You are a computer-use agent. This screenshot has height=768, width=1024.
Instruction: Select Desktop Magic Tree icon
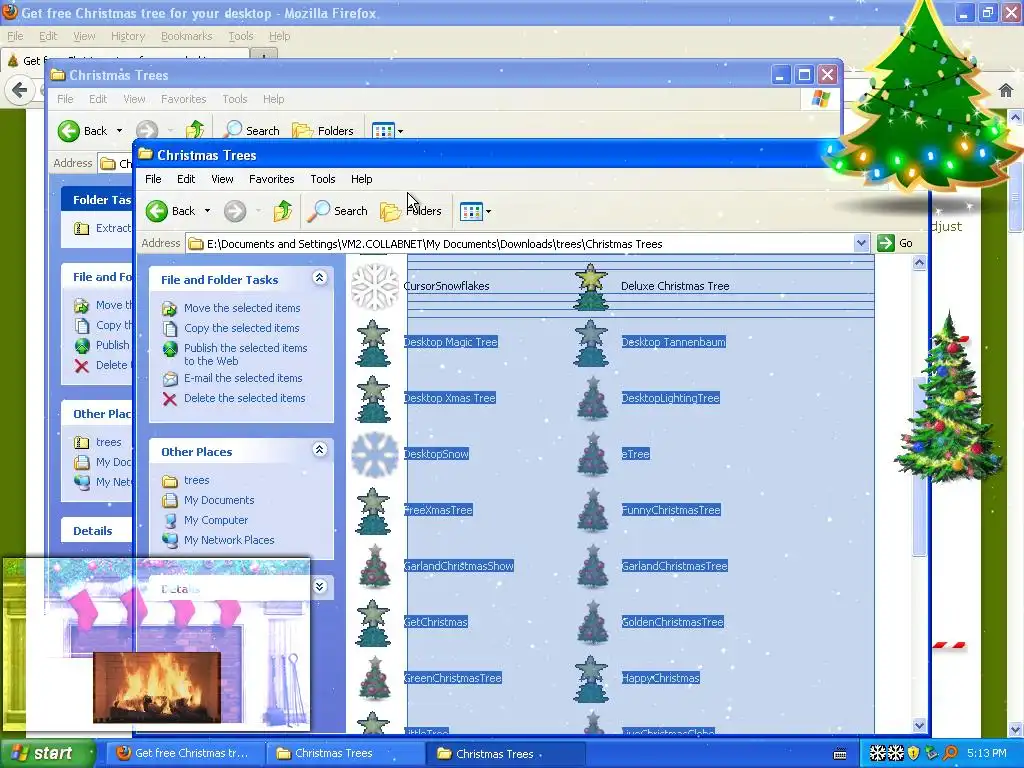373,342
